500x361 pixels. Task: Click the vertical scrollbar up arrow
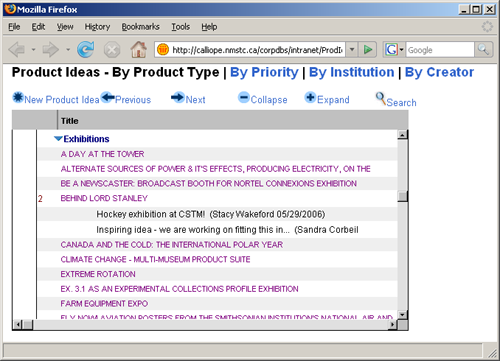click(403, 135)
